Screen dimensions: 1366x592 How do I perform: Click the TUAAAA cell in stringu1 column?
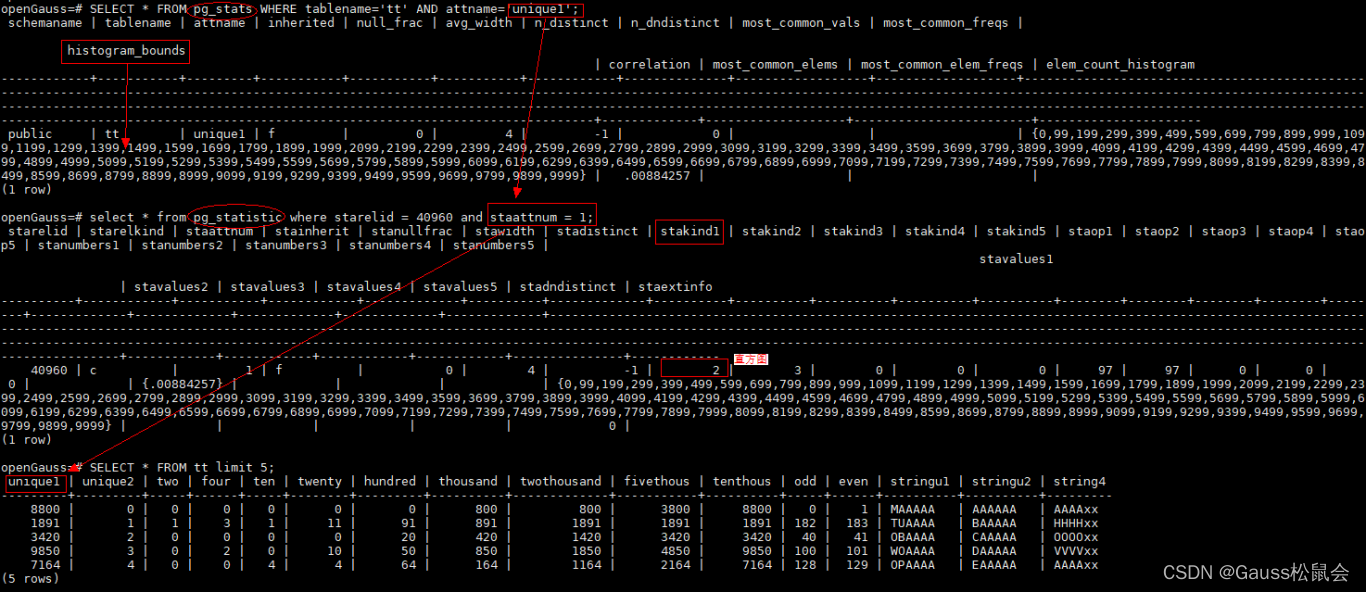pyautogui.click(x=912, y=523)
